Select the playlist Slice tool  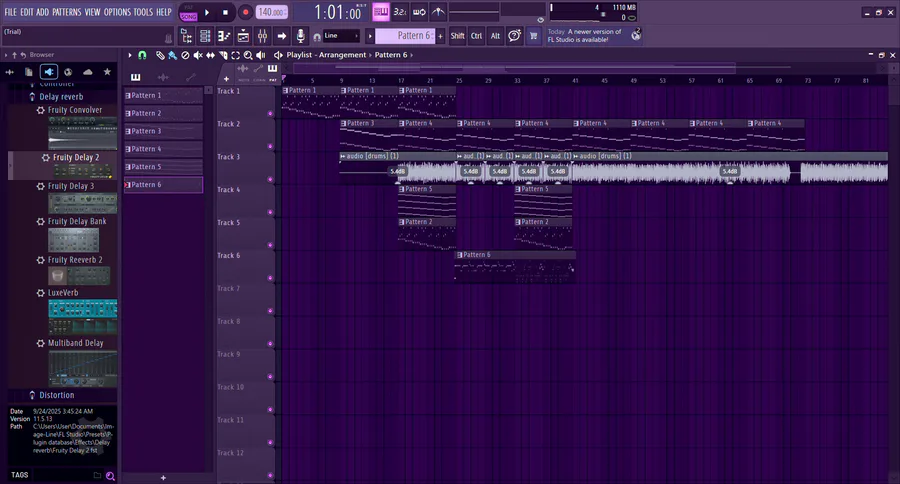pyautogui.click(x=223, y=55)
